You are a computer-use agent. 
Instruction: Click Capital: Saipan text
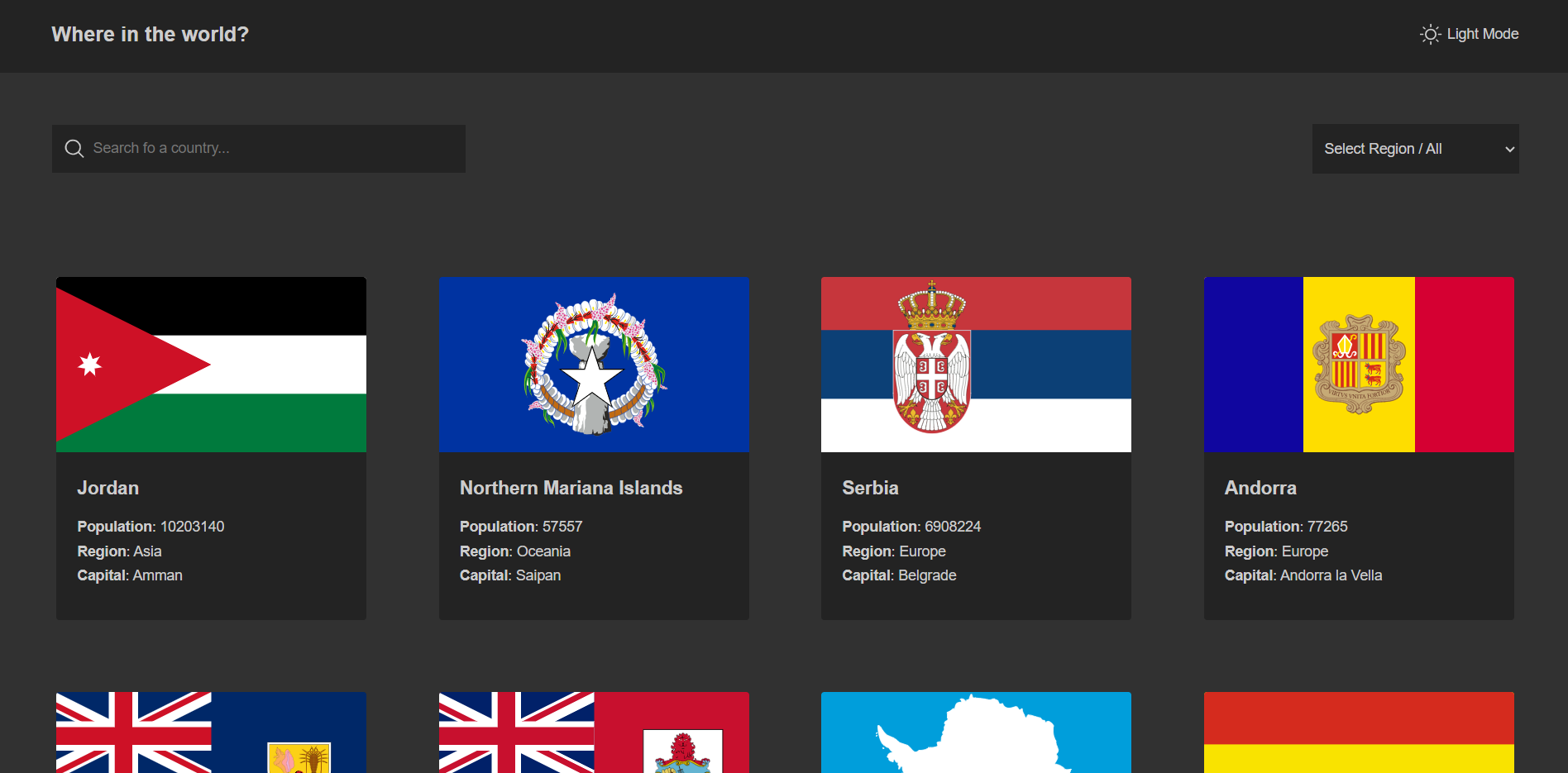[510, 575]
